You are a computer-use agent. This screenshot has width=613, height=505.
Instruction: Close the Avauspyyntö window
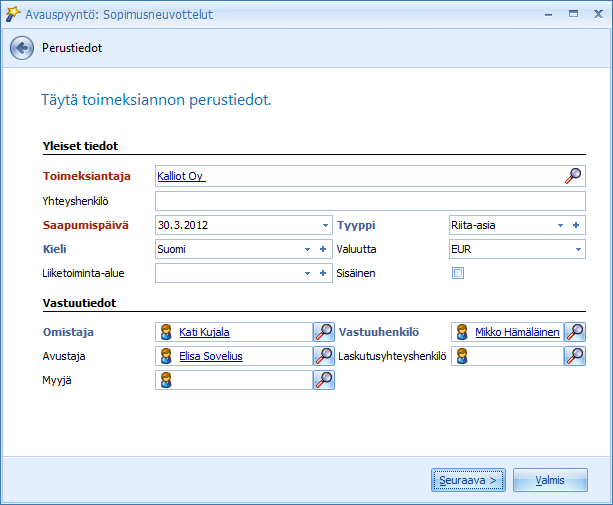point(598,14)
